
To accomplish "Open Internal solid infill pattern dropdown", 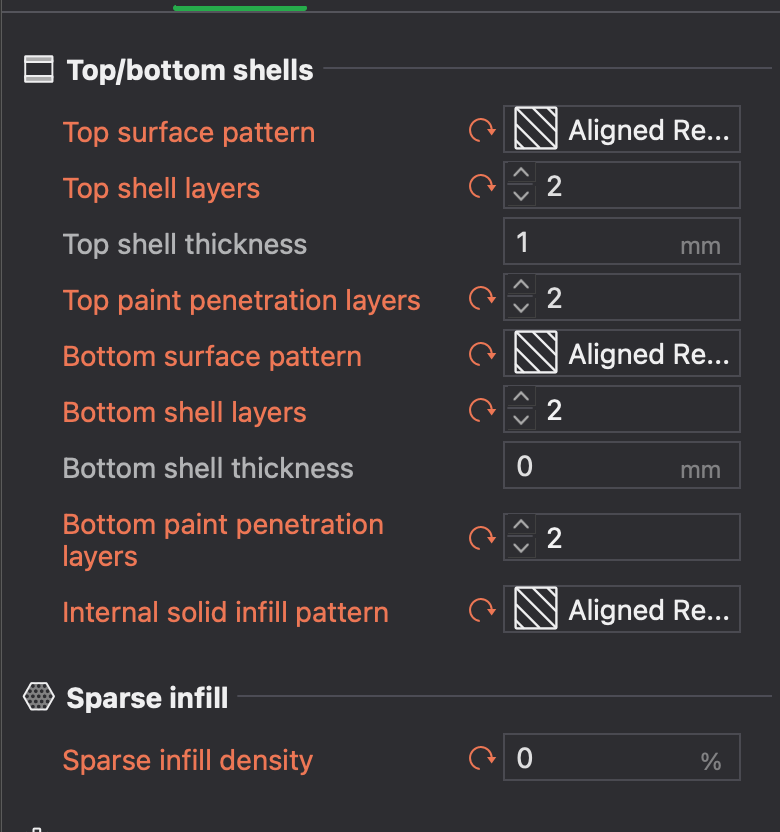I will click(x=621, y=609).
